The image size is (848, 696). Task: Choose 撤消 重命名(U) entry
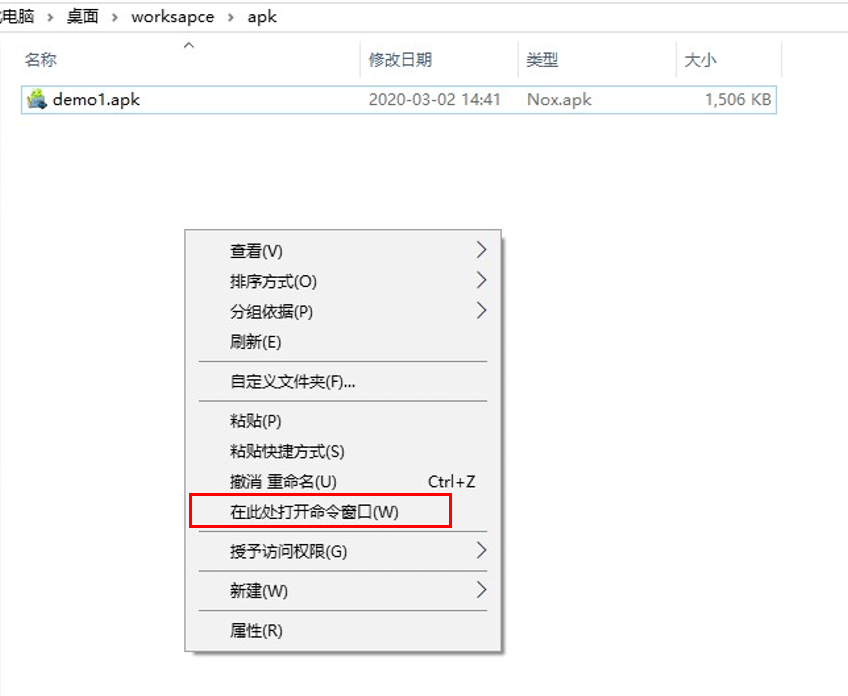tap(343, 481)
